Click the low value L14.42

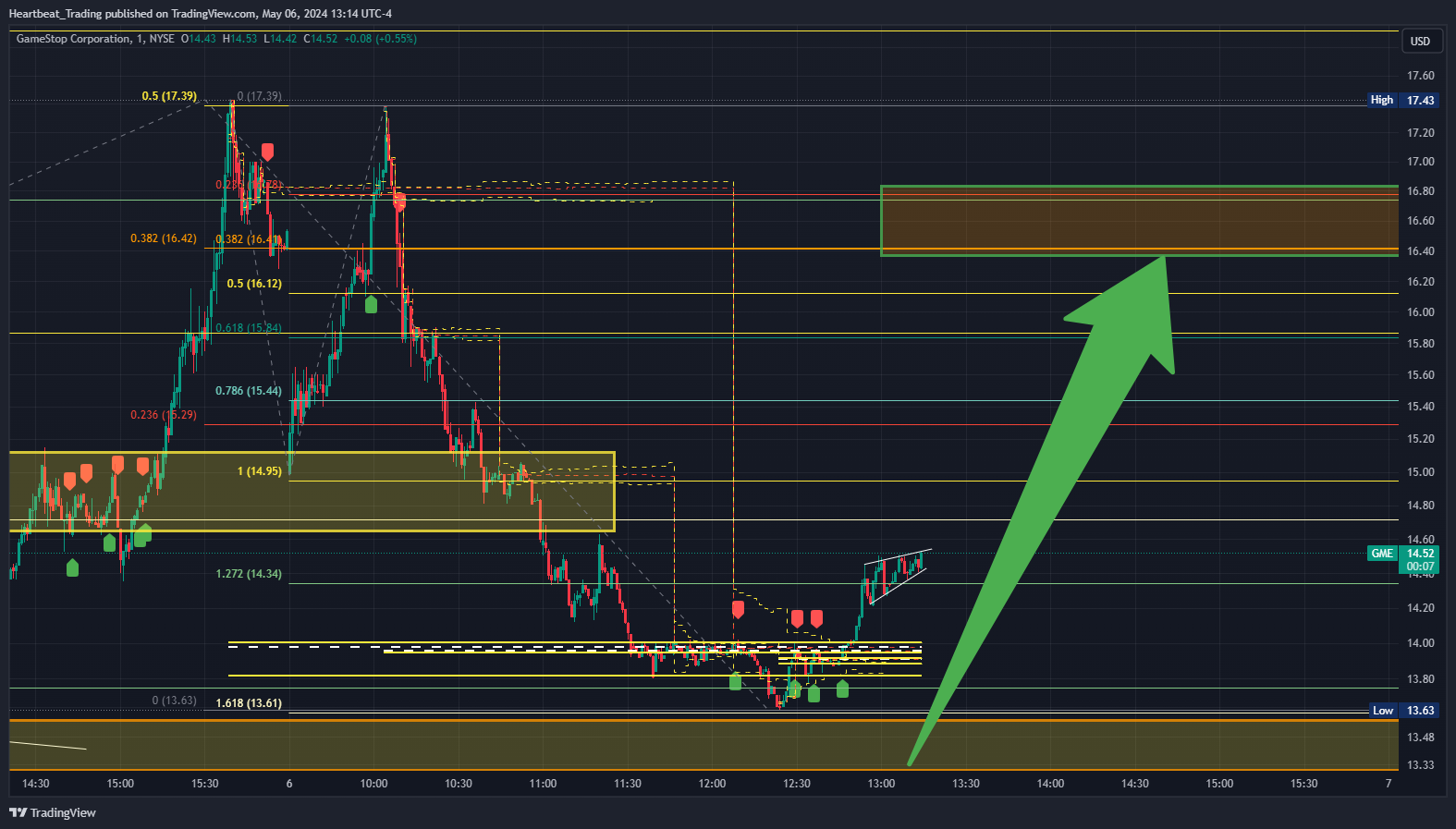pyautogui.click(x=280, y=39)
